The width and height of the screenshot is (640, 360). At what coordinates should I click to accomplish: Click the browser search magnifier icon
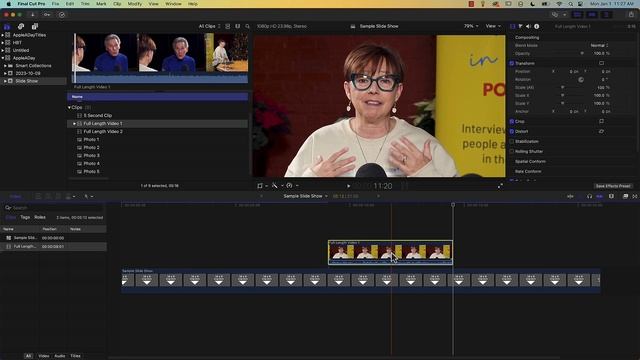point(247,26)
